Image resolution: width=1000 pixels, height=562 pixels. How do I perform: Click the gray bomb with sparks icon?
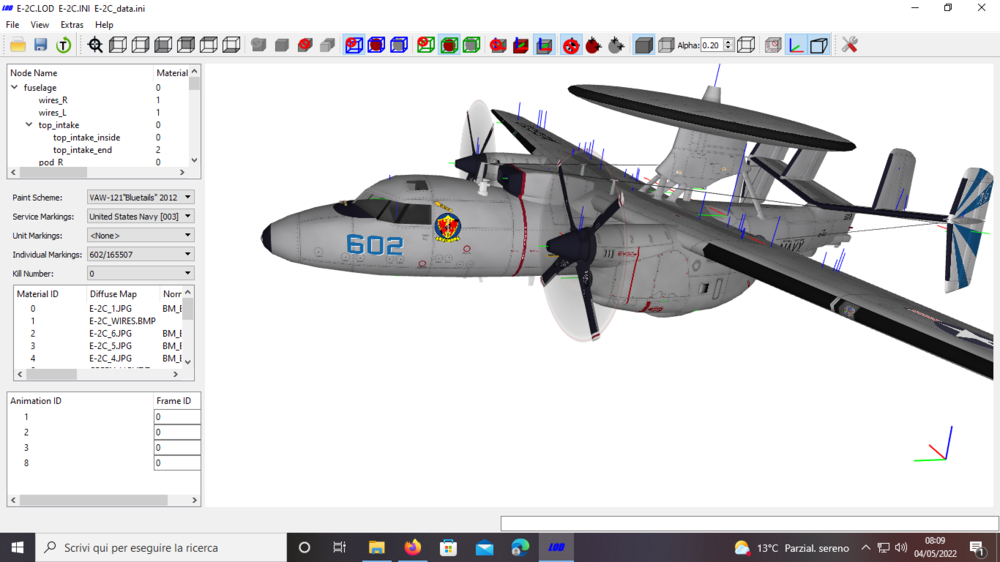coord(616,45)
